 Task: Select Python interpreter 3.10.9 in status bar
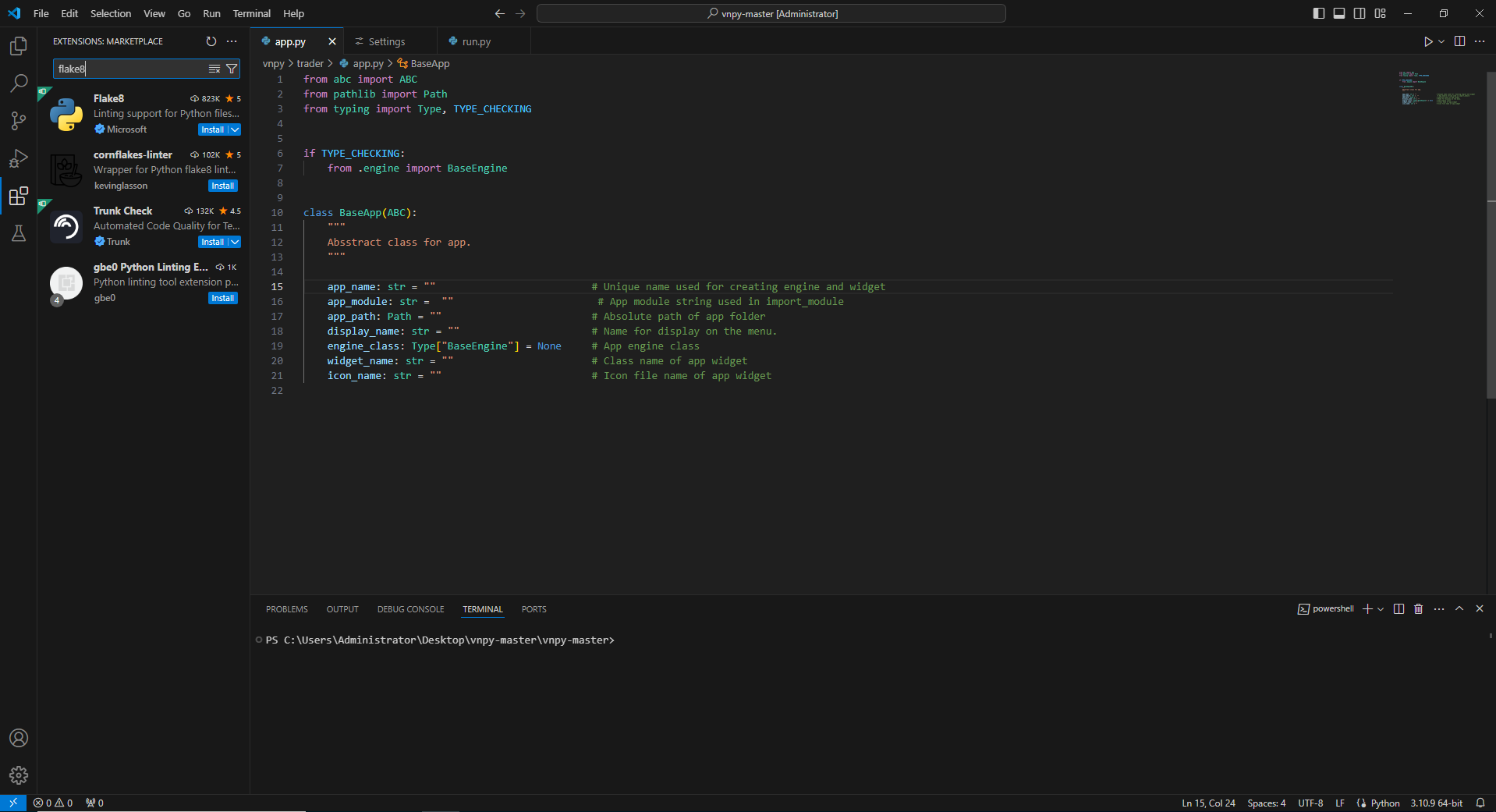(x=1436, y=803)
